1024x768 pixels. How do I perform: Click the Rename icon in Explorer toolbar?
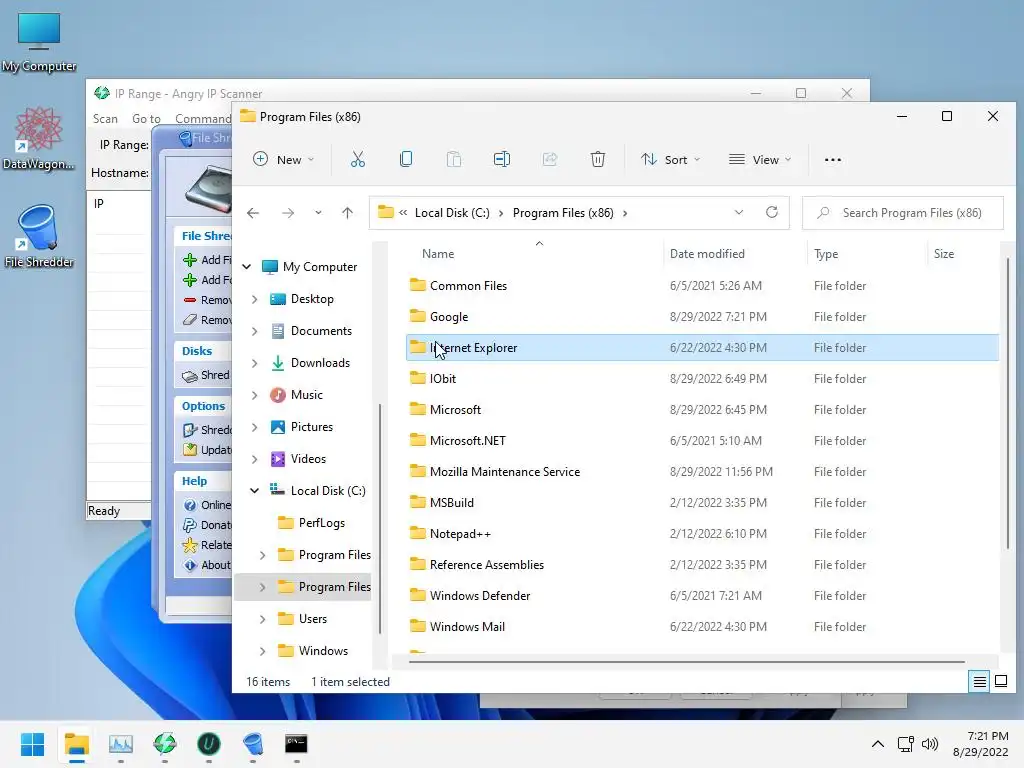pos(502,159)
